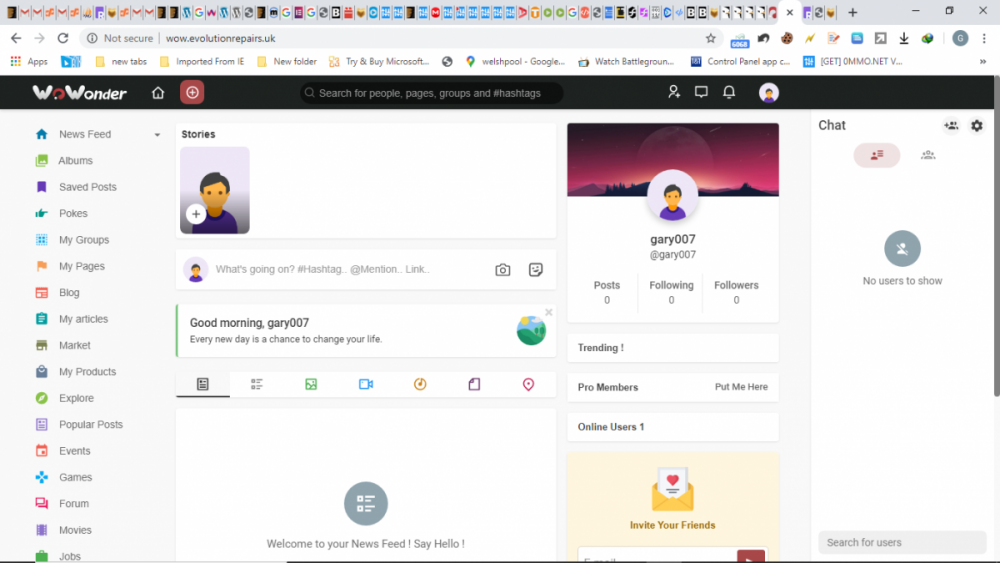Open notifications bell icon

729,92
